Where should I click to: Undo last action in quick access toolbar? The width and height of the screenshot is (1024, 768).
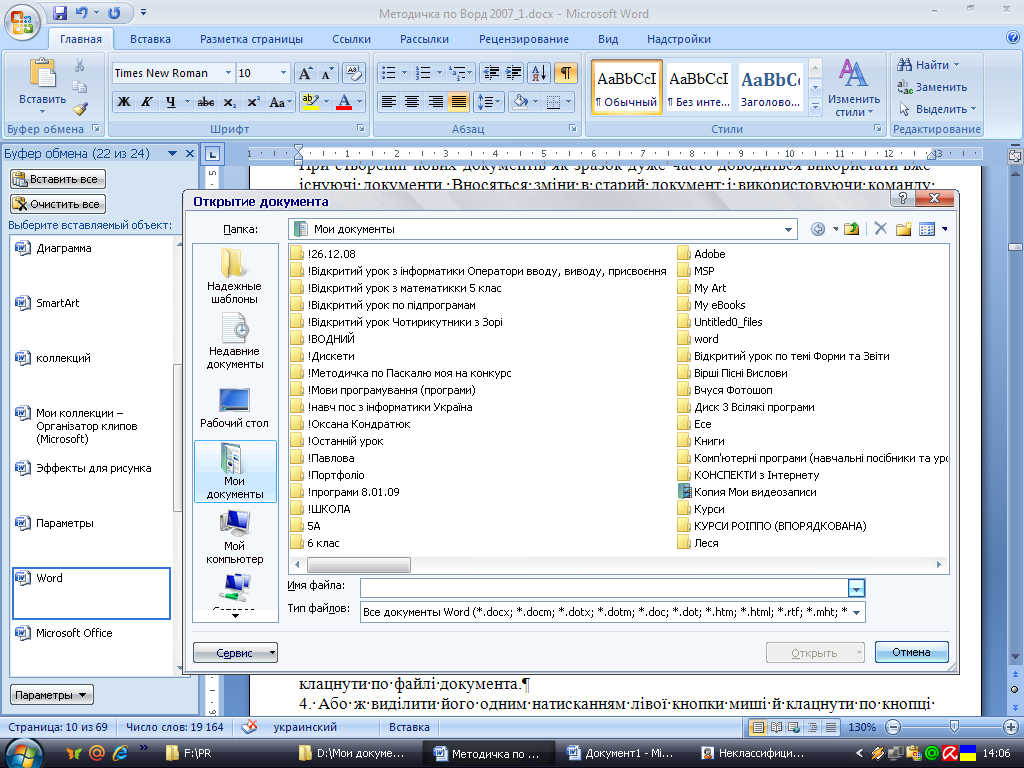click(82, 12)
